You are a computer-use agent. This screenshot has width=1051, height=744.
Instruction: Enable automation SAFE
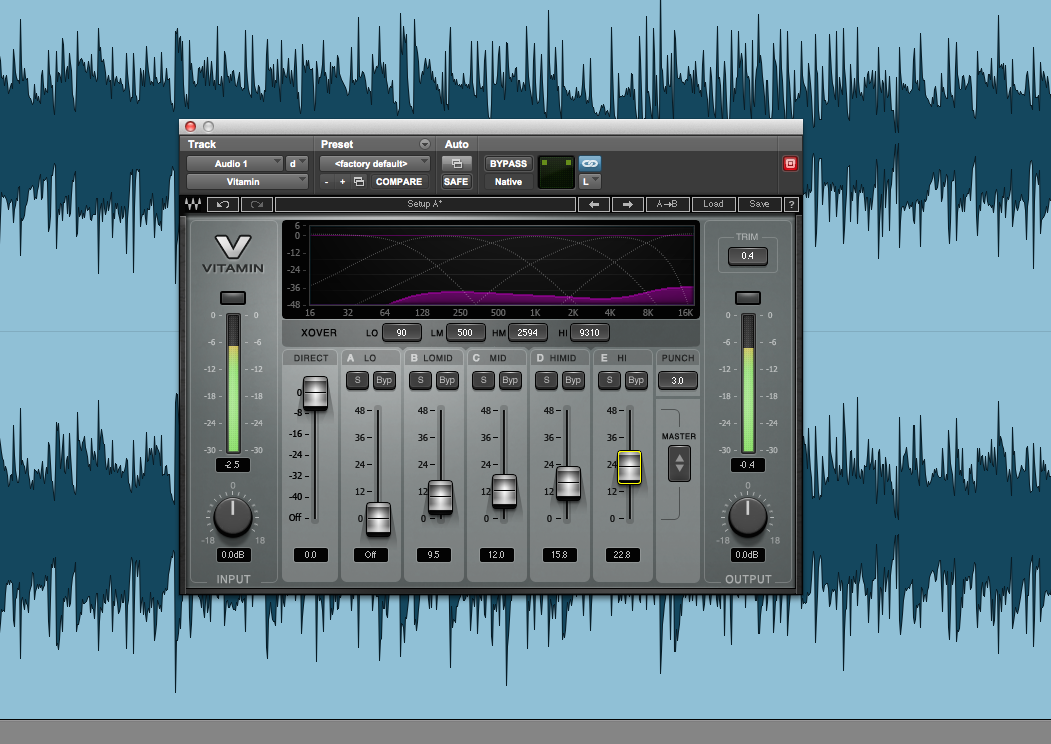click(456, 182)
